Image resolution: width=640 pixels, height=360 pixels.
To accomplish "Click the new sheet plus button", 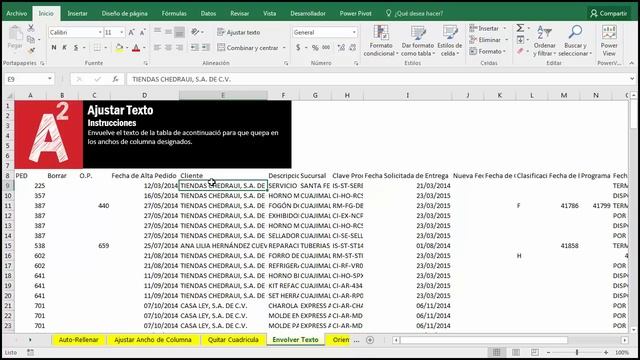I will 370,340.
